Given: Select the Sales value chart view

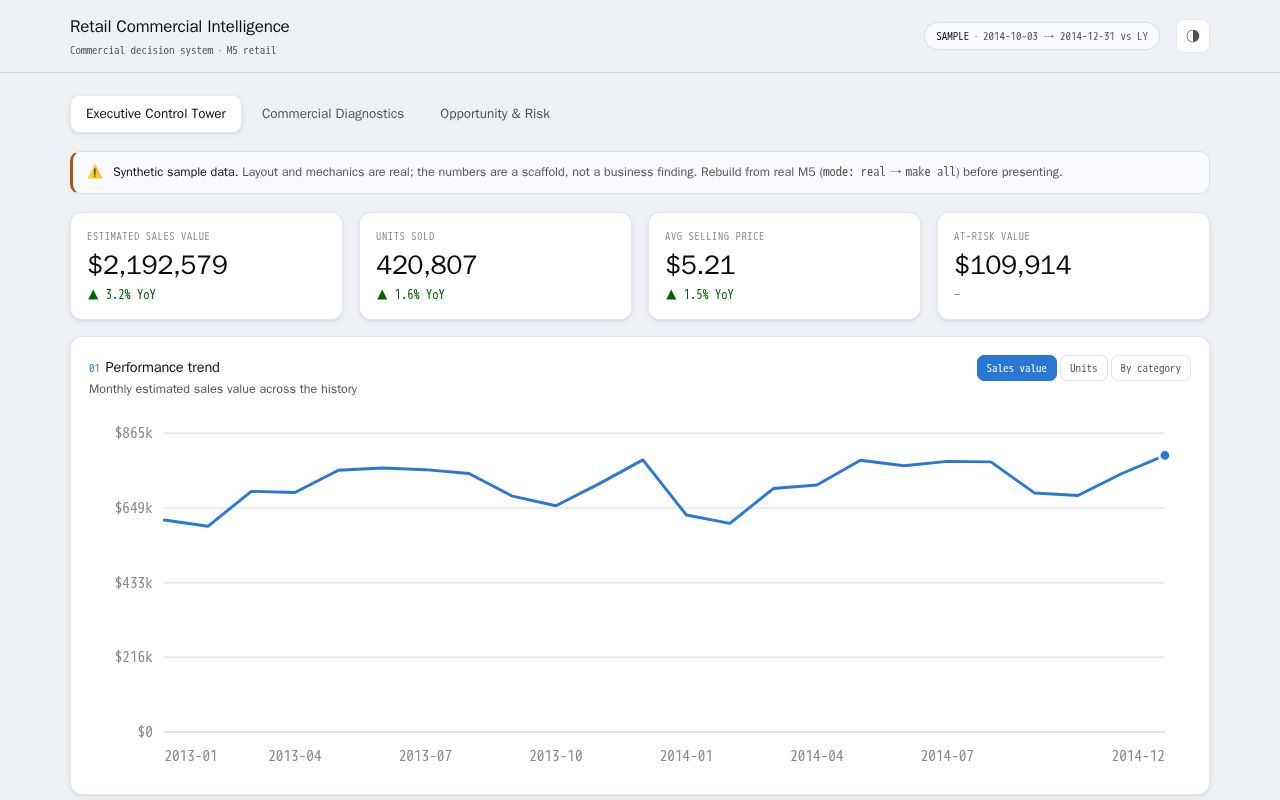Looking at the screenshot, I should [x=1016, y=368].
